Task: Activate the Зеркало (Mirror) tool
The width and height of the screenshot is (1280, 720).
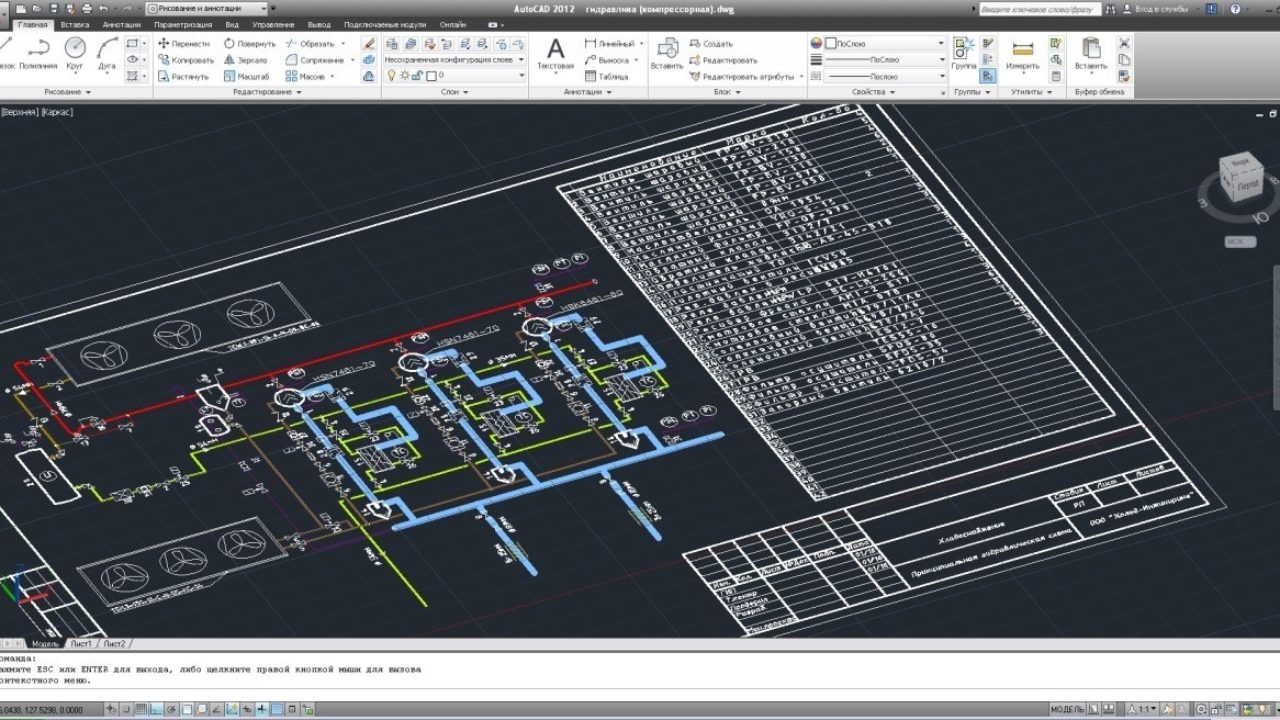Action: point(245,60)
